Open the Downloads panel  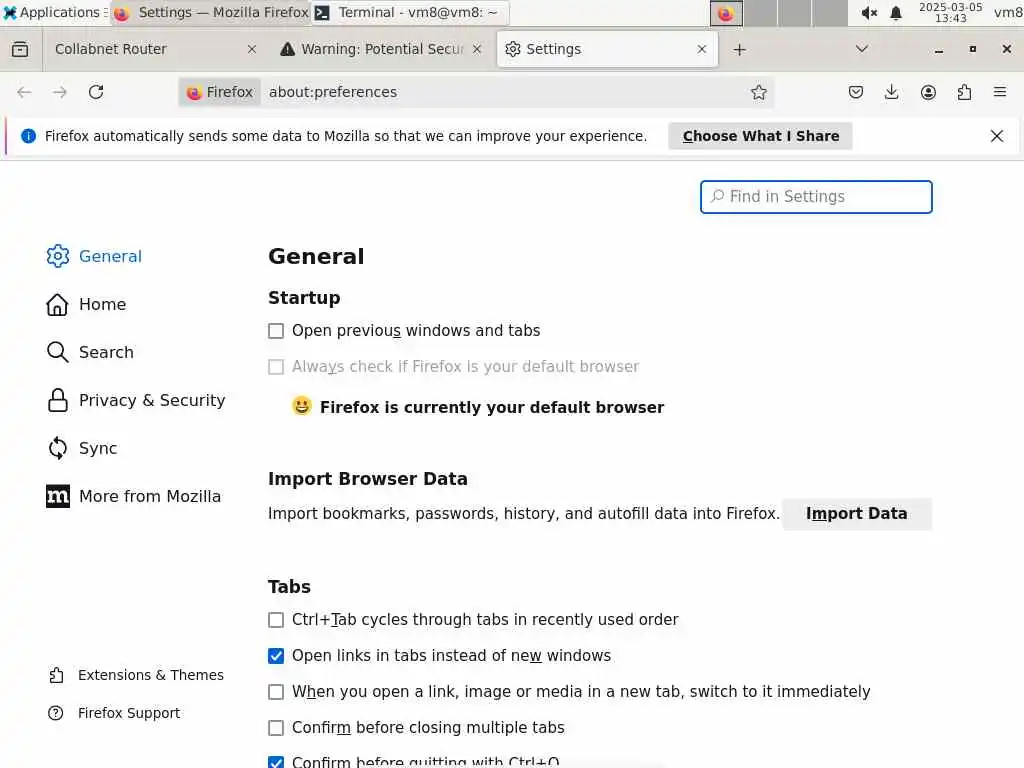[x=891, y=92]
